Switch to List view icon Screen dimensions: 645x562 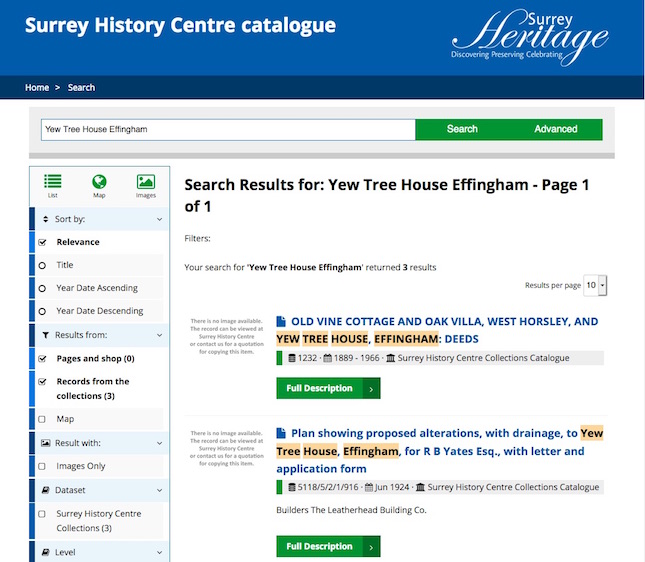[x=53, y=181]
